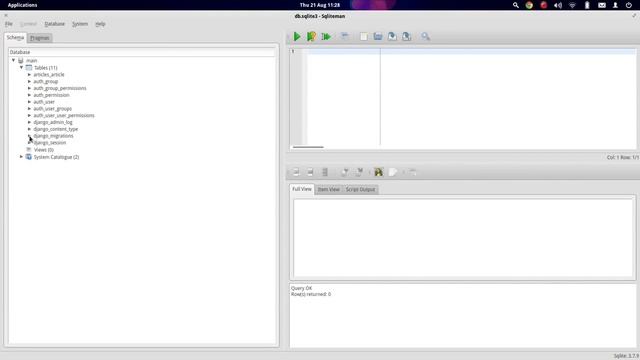Expand the django_admin_log table
The image size is (640, 360).
[29, 122]
